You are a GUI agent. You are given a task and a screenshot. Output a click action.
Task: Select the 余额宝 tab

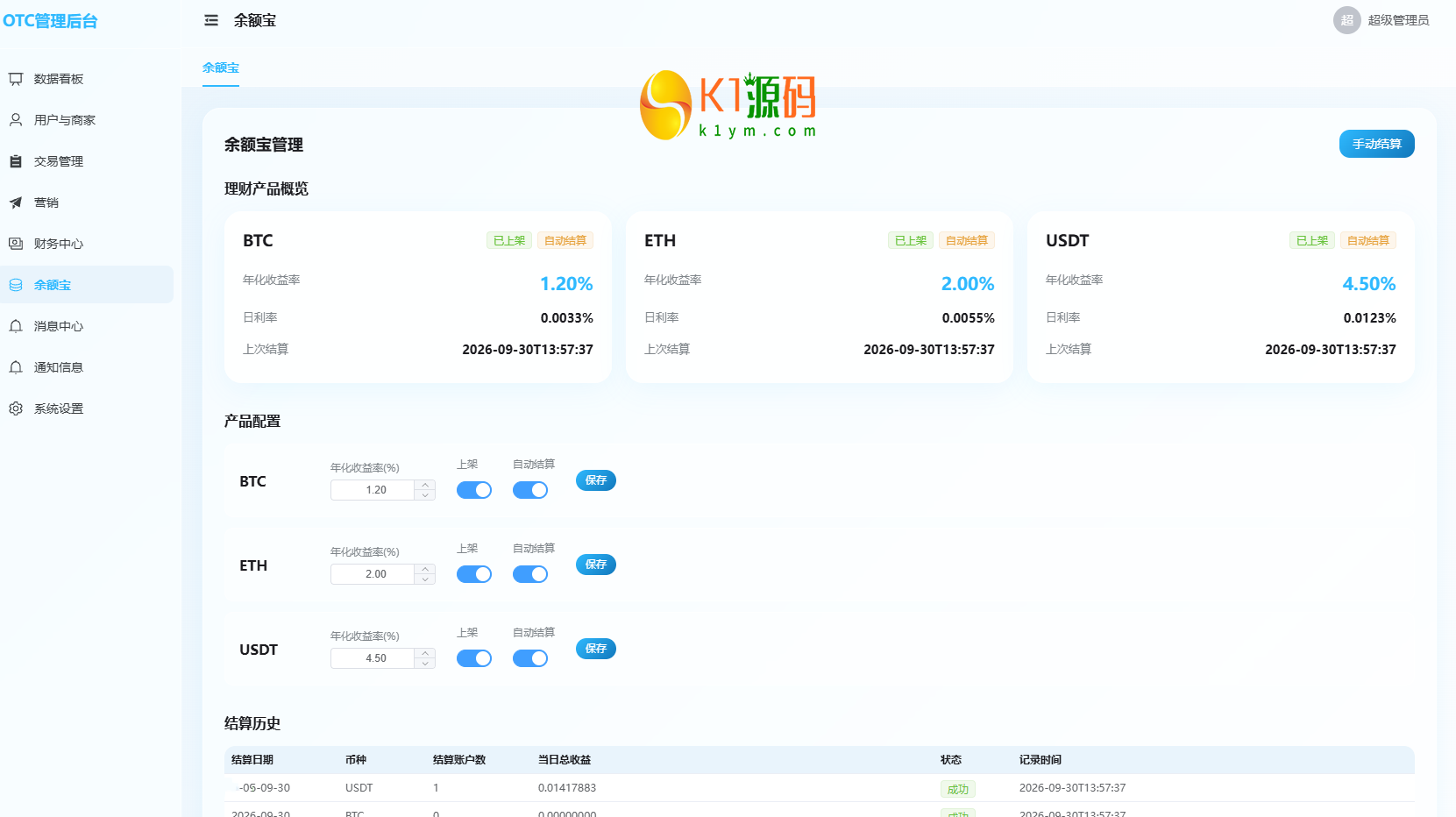pyautogui.click(x=221, y=67)
